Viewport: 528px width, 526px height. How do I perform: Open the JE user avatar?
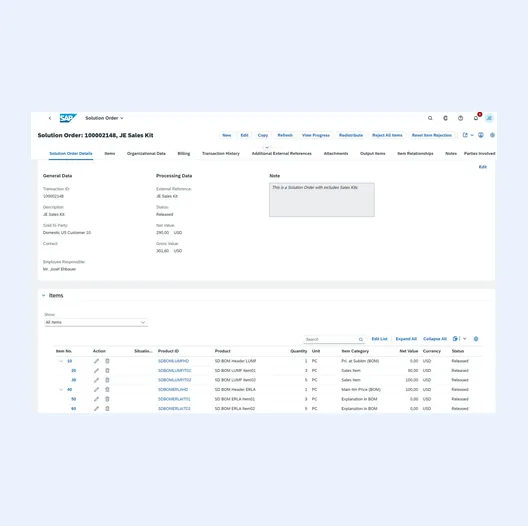(489, 118)
